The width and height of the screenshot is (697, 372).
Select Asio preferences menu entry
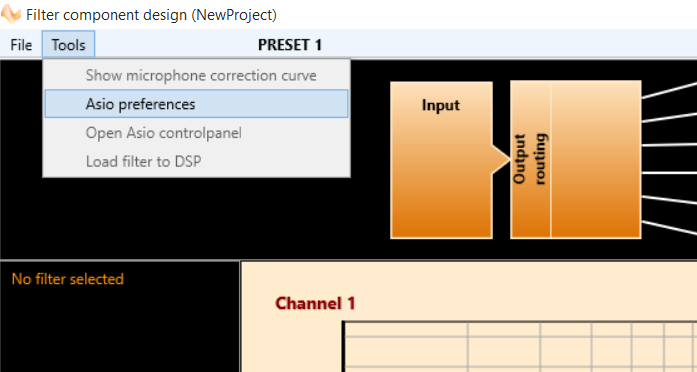(196, 104)
